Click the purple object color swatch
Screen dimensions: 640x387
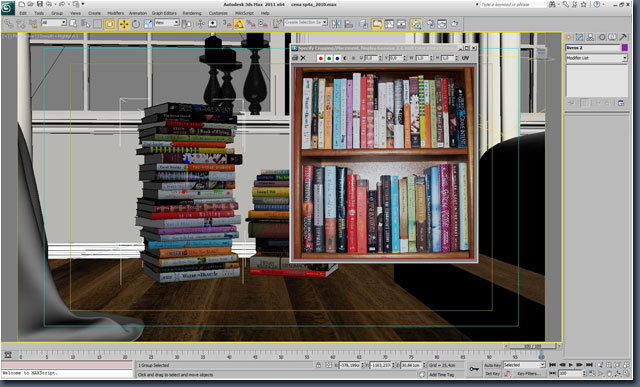point(624,48)
